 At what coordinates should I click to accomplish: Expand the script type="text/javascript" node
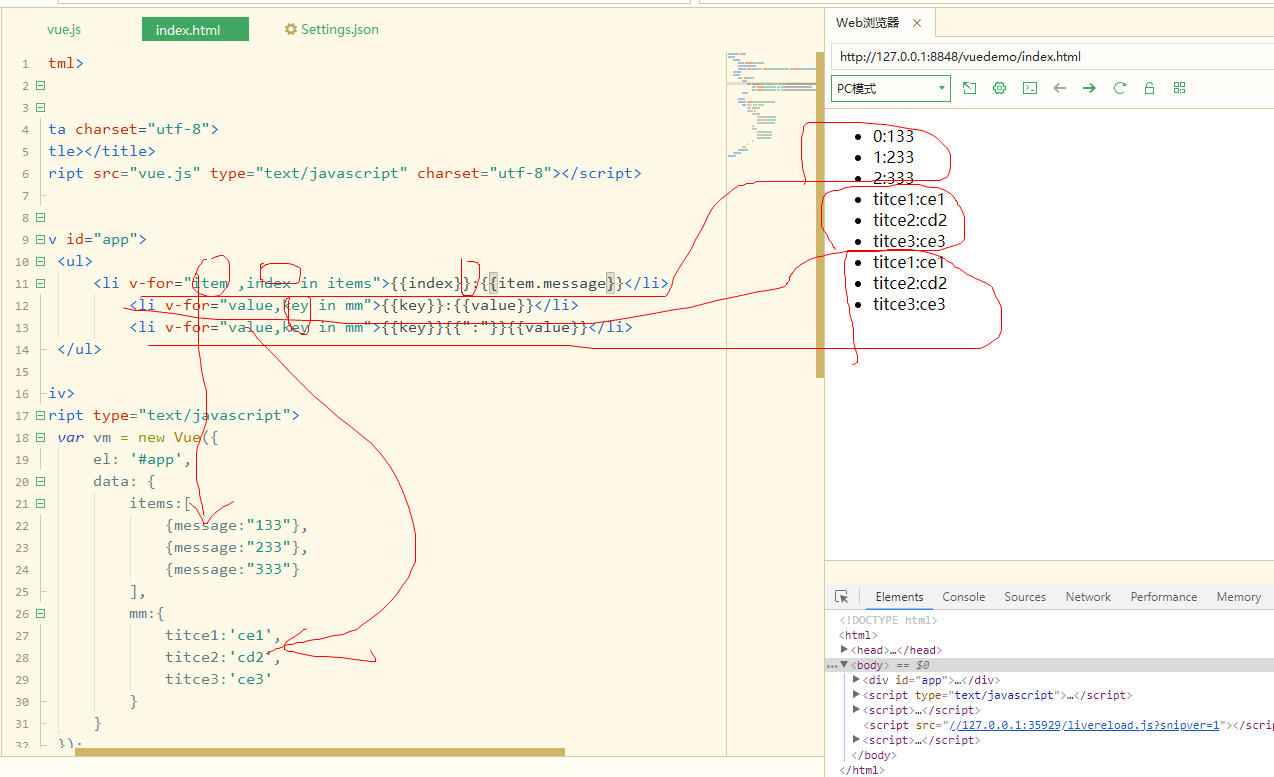coord(856,695)
